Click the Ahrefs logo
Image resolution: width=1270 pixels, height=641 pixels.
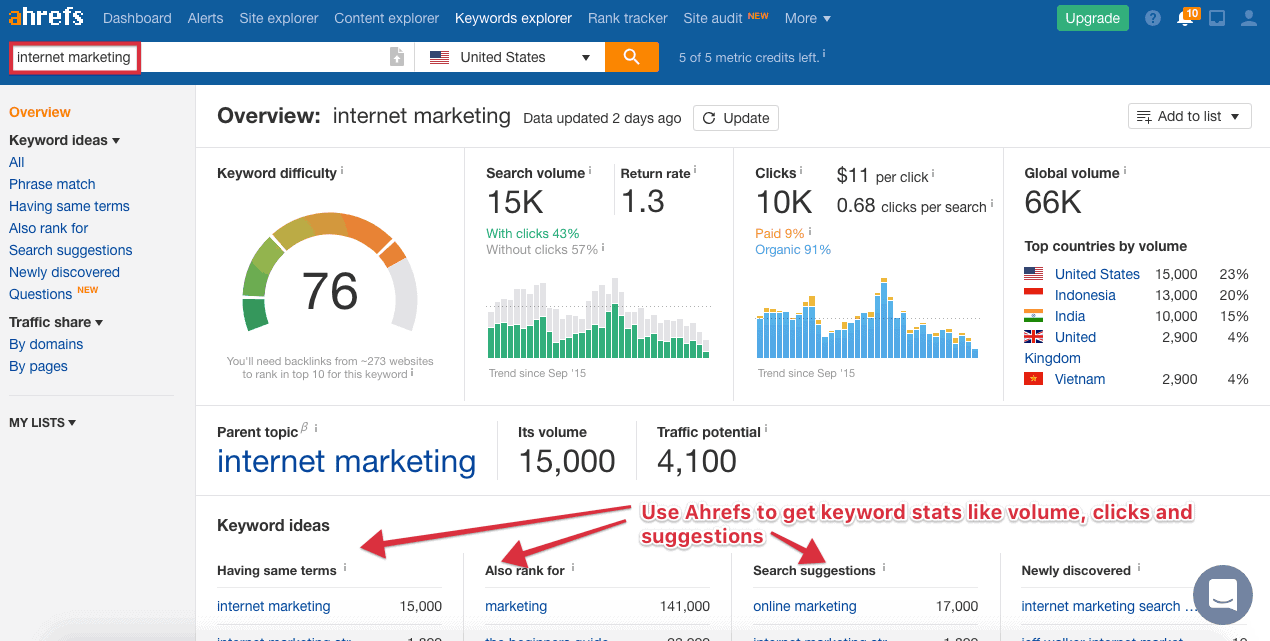pos(46,18)
